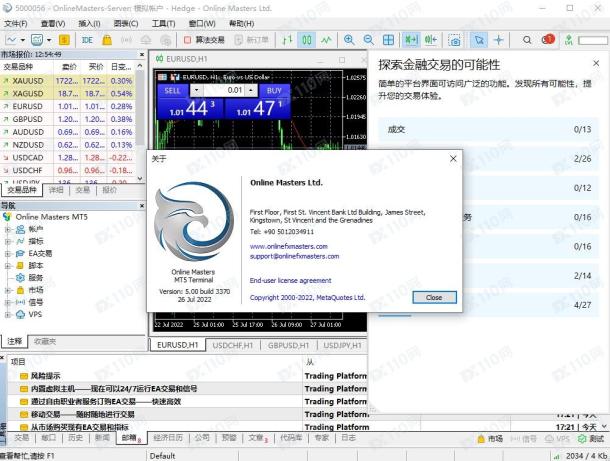610x461 pixels.
Task: Toggle chart shift icon
Action: (431, 40)
